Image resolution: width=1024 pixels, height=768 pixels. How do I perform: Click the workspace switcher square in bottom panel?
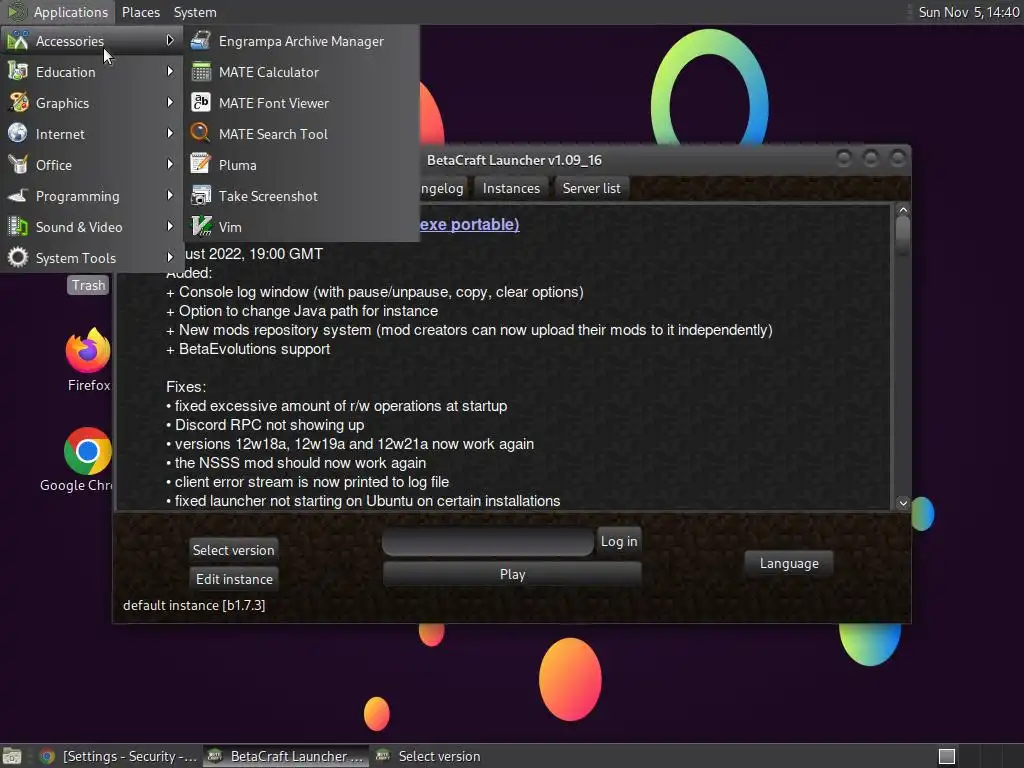tap(947, 756)
